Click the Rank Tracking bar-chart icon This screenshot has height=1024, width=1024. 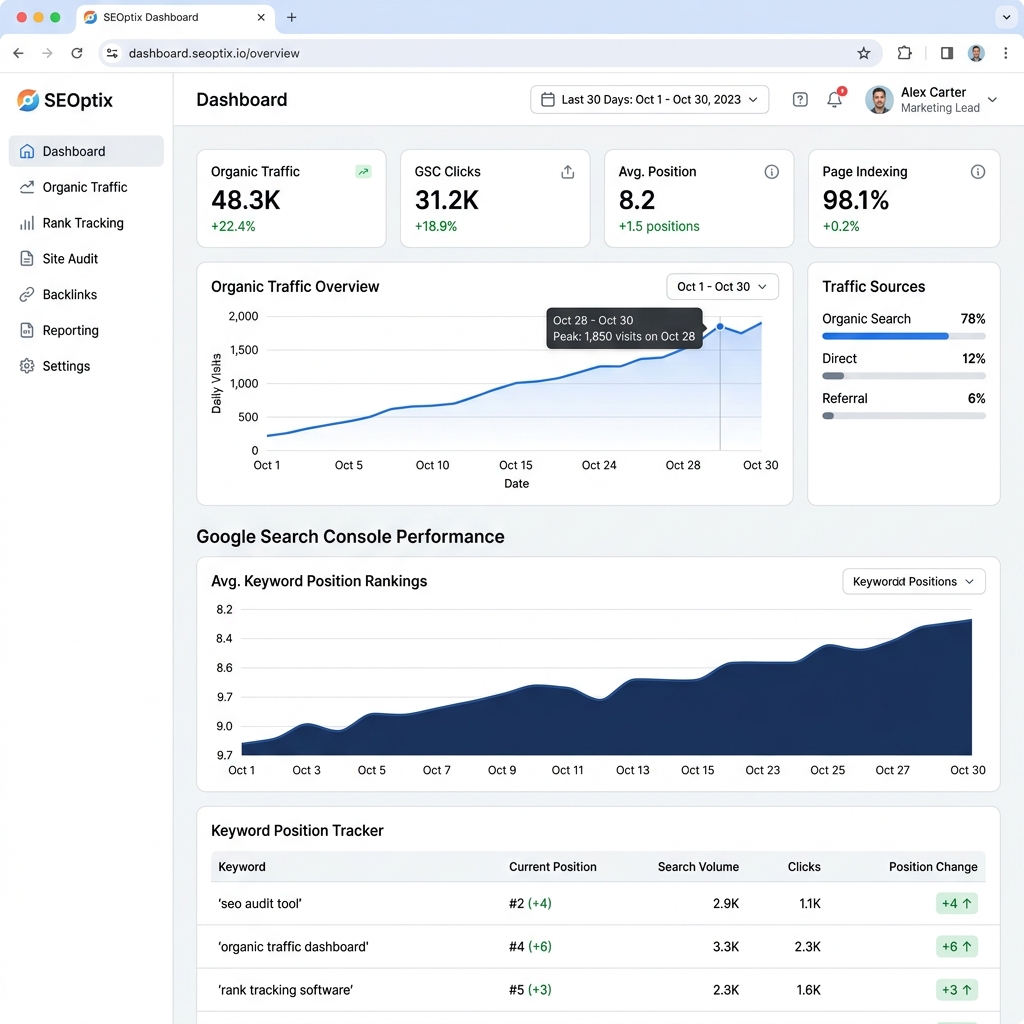(27, 223)
